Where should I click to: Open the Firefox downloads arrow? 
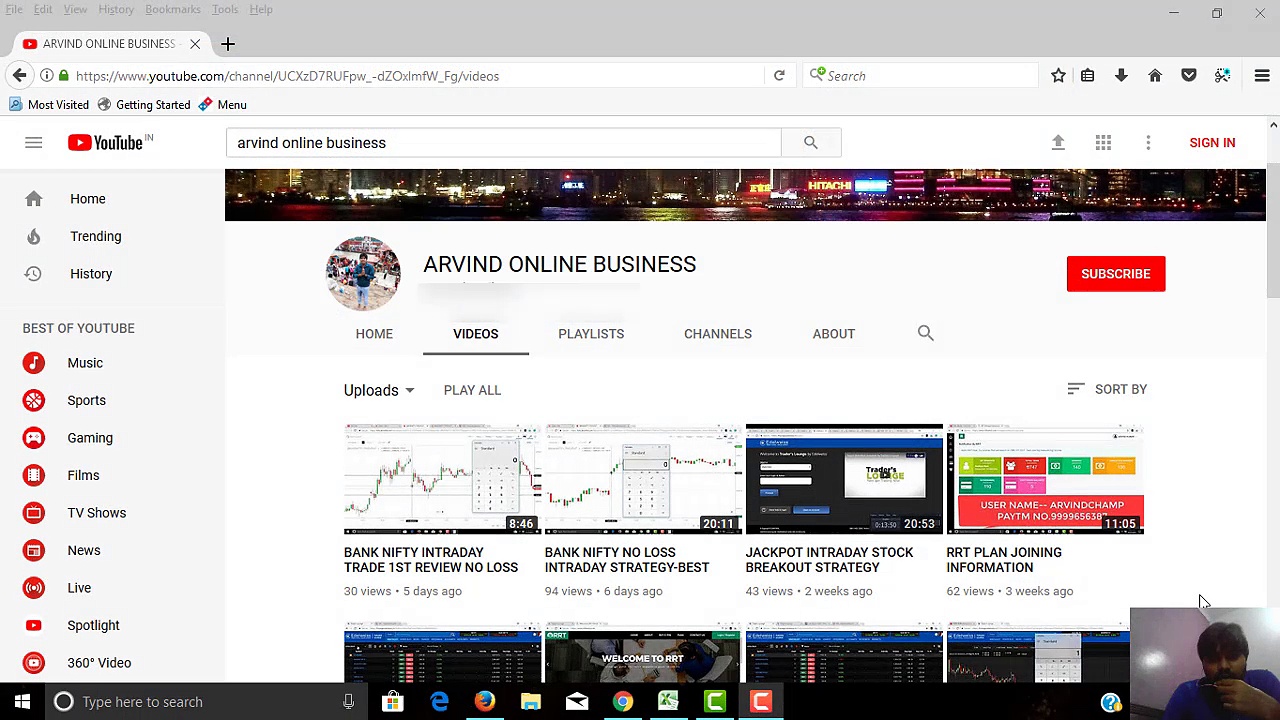(x=1121, y=76)
